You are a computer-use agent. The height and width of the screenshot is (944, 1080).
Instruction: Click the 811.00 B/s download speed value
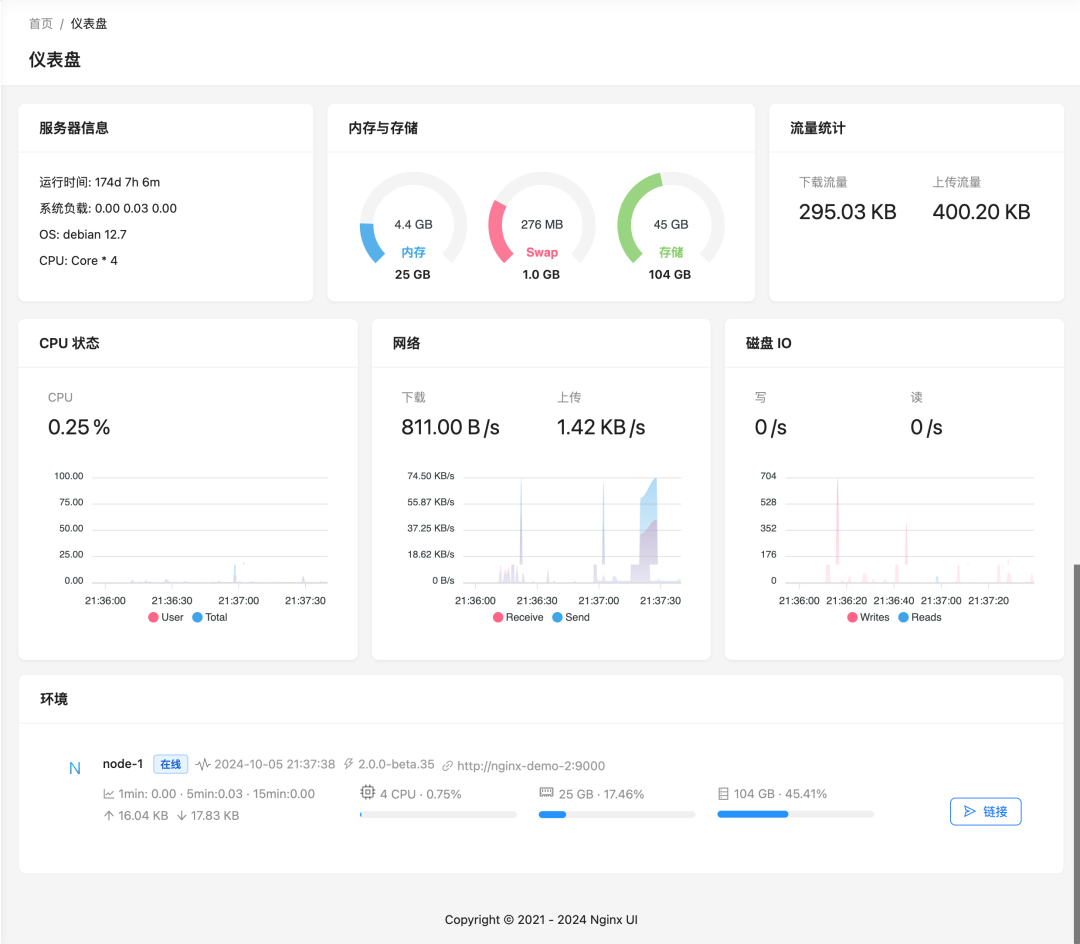(450, 427)
